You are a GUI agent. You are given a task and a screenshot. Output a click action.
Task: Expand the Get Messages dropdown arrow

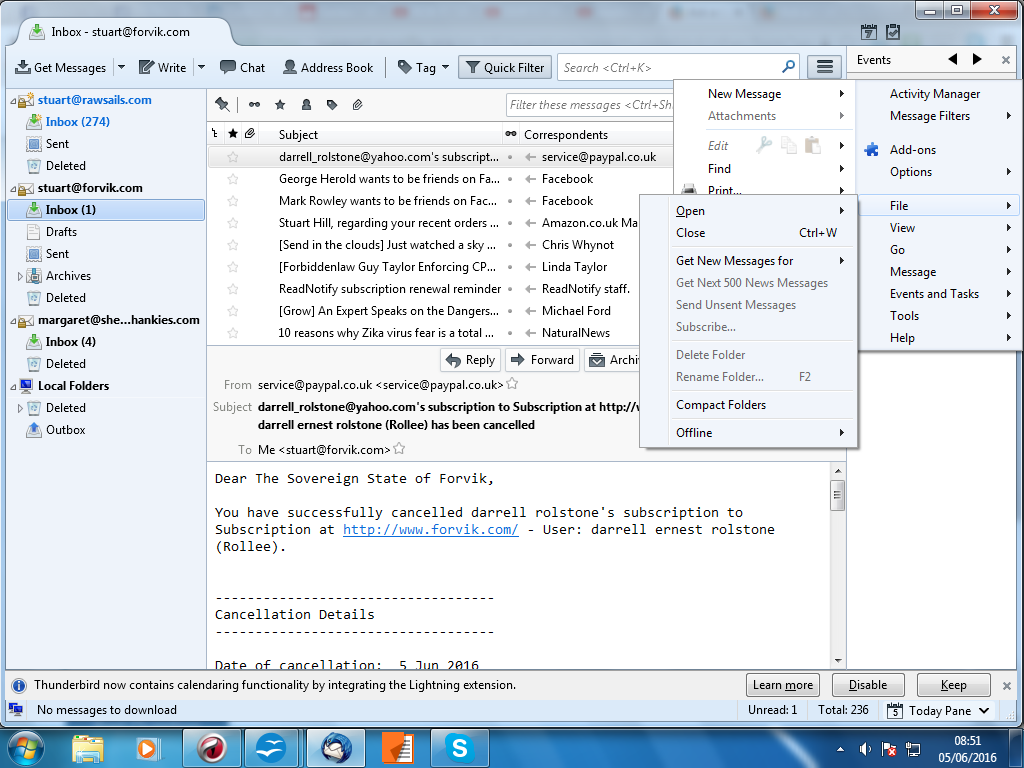click(x=121, y=67)
